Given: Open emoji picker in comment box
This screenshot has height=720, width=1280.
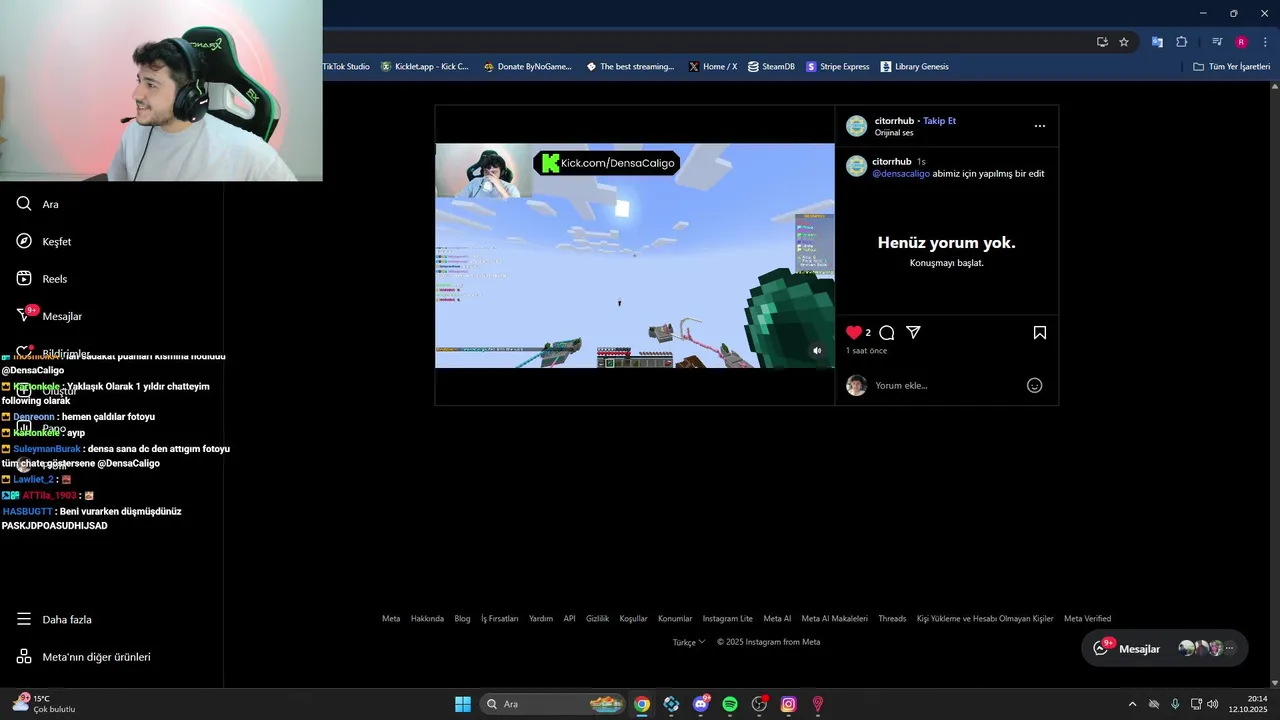Looking at the screenshot, I should click(x=1035, y=385).
